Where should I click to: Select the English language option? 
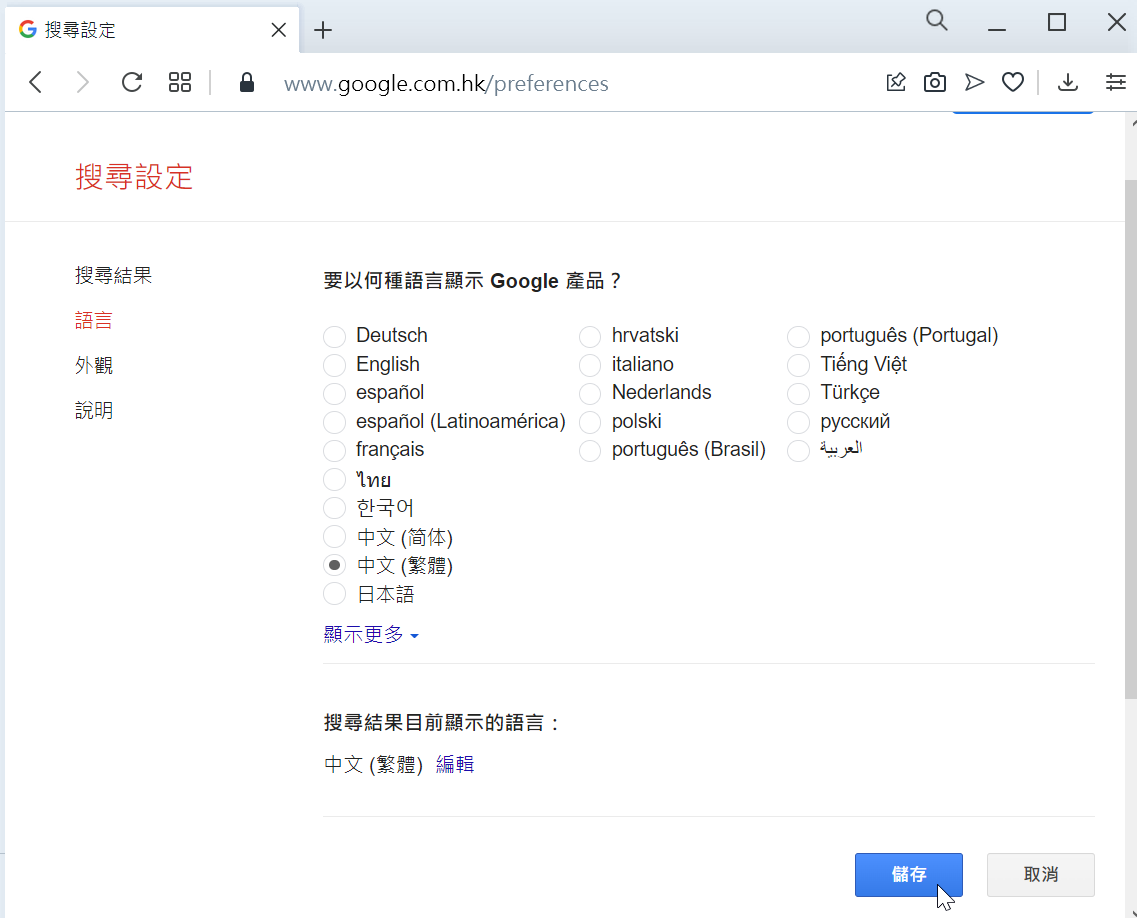pyautogui.click(x=334, y=365)
